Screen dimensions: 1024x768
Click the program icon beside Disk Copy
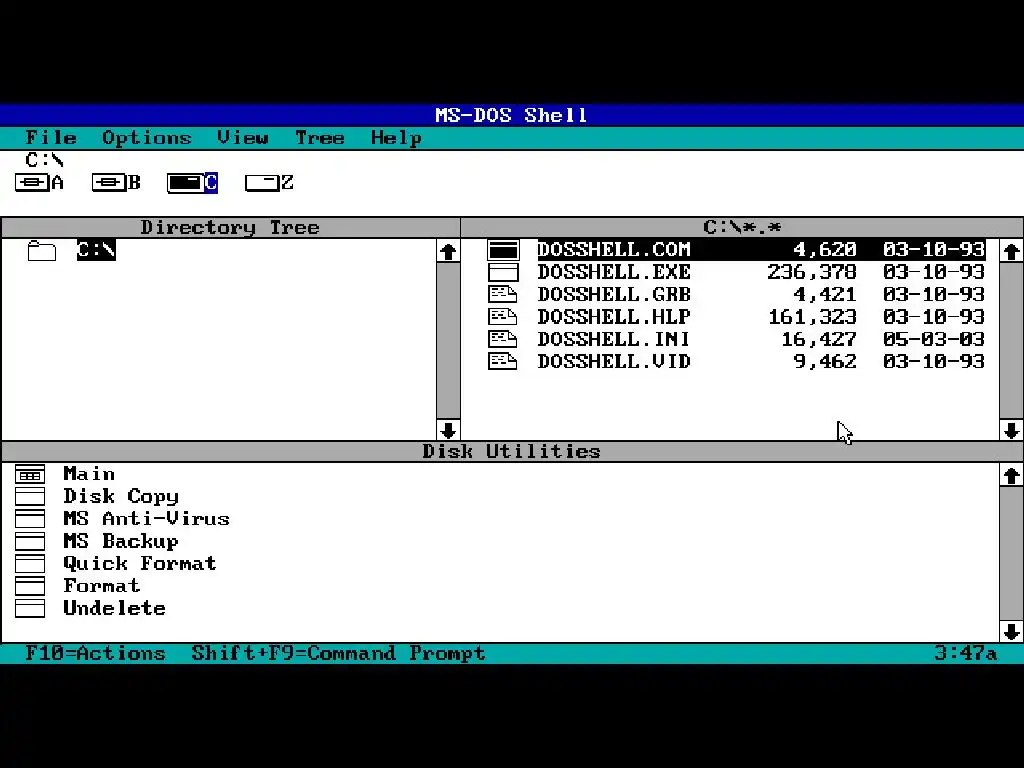point(30,496)
